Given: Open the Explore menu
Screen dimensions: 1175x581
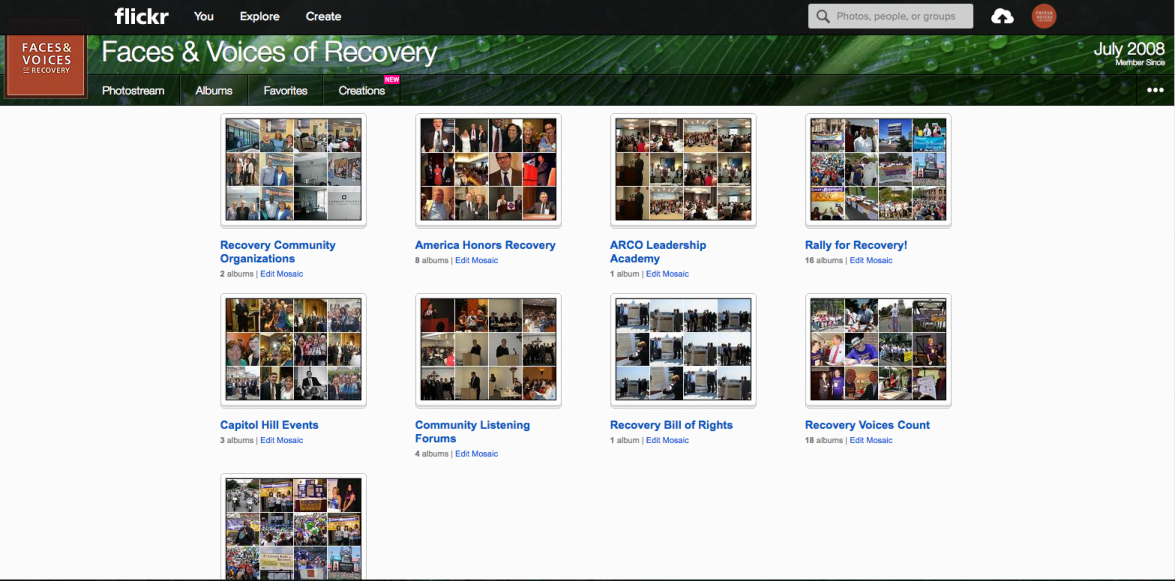Looking at the screenshot, I should tap(259, 16).
